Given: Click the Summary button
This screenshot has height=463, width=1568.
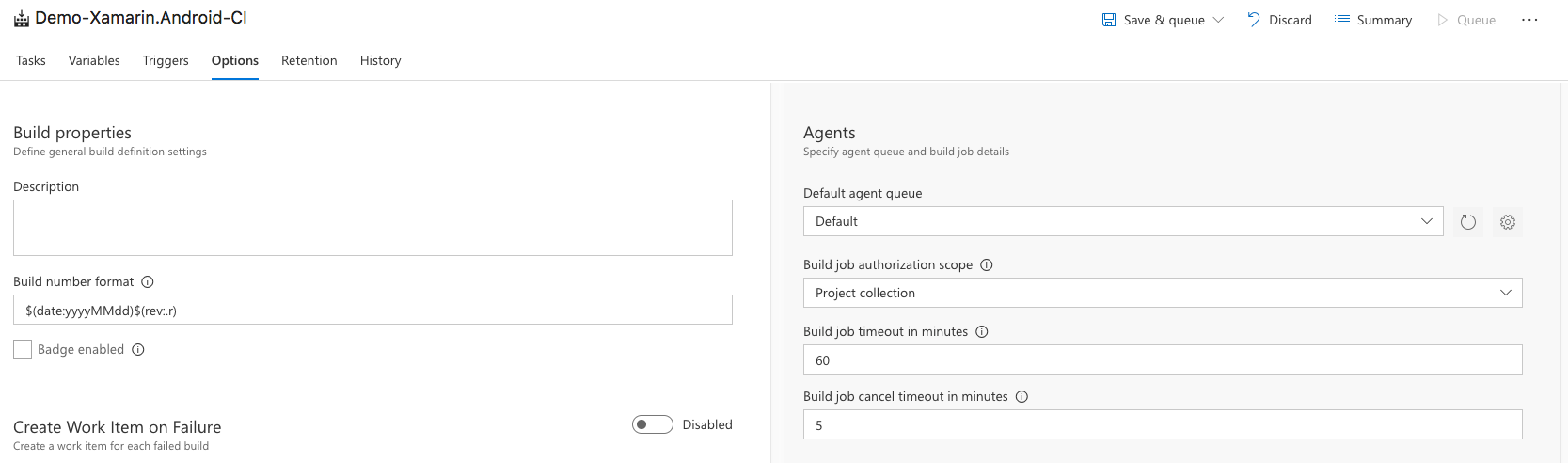Looking at the screenshot, I should [x=1373, y=20].
